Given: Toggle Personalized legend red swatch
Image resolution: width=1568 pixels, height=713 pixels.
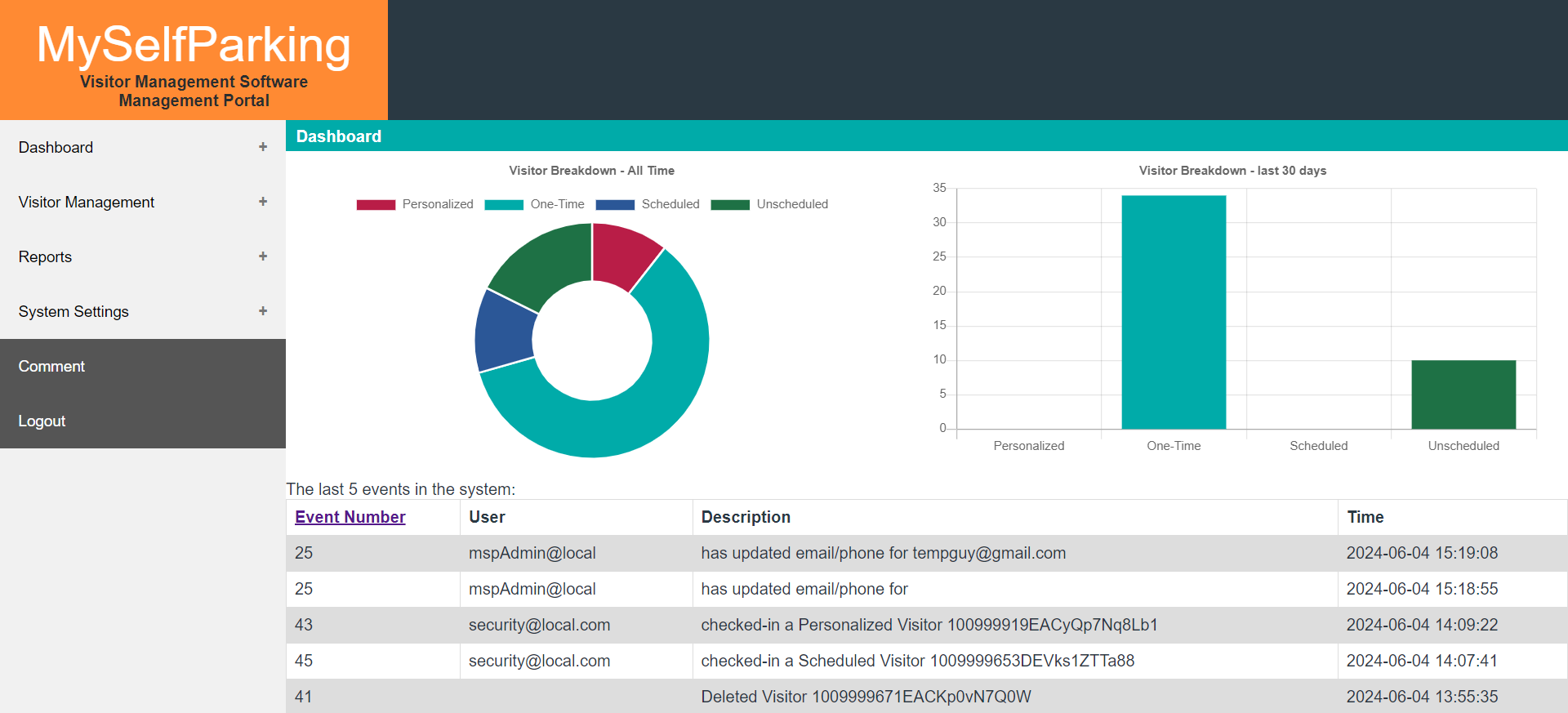Looking at the screenshot, I should pos(376,204).
